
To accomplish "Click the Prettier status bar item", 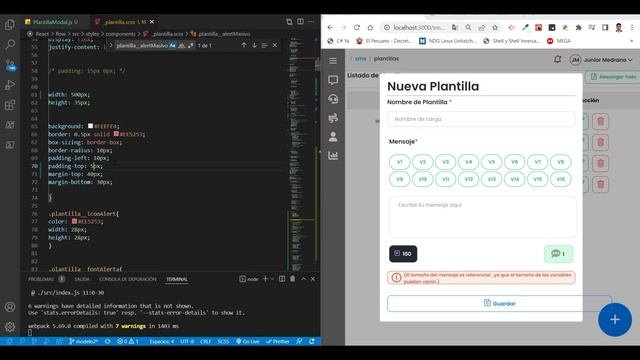I will 278,341.
